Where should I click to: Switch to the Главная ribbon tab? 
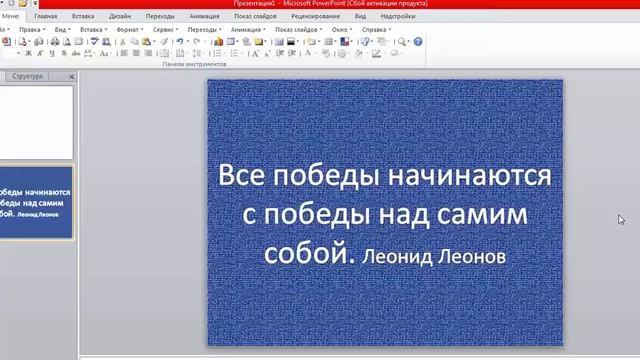point(46,16)
